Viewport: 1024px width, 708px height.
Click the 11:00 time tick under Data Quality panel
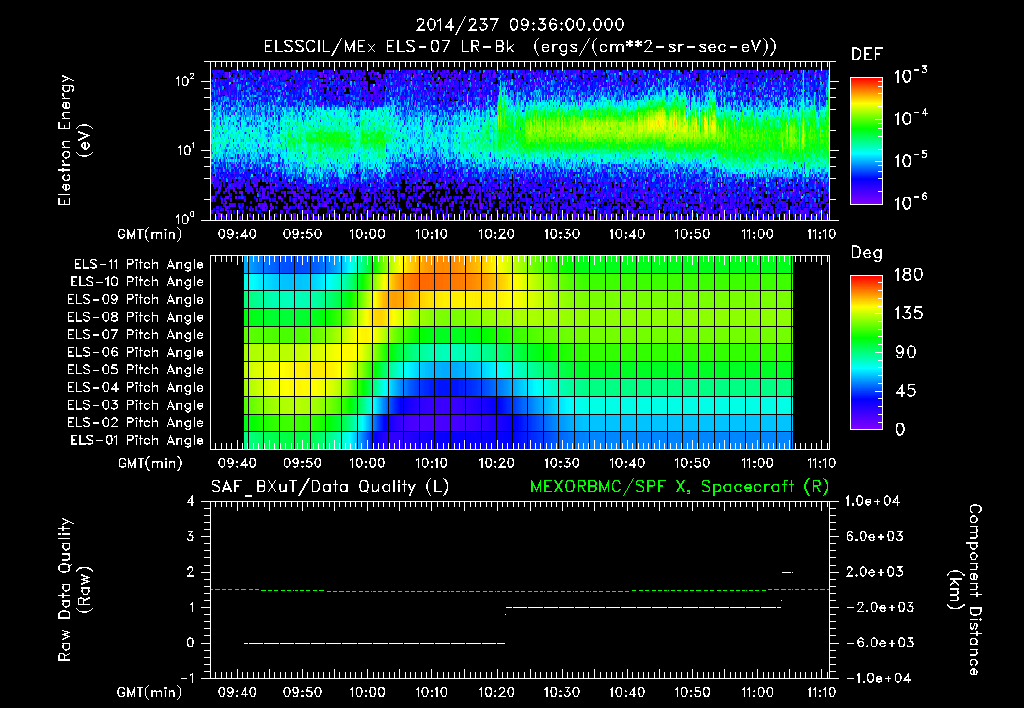(756, 692)
